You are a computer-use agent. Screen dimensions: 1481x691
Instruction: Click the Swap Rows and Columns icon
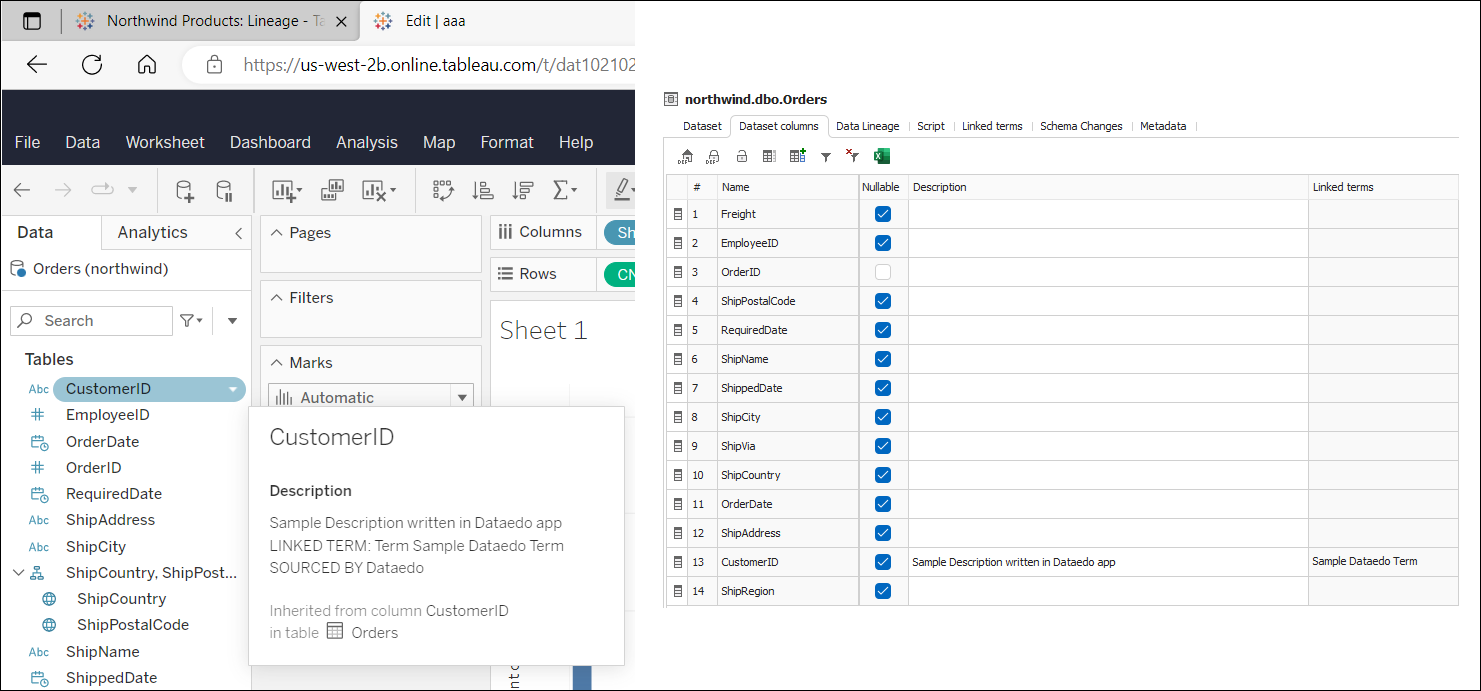coord(443,190)
